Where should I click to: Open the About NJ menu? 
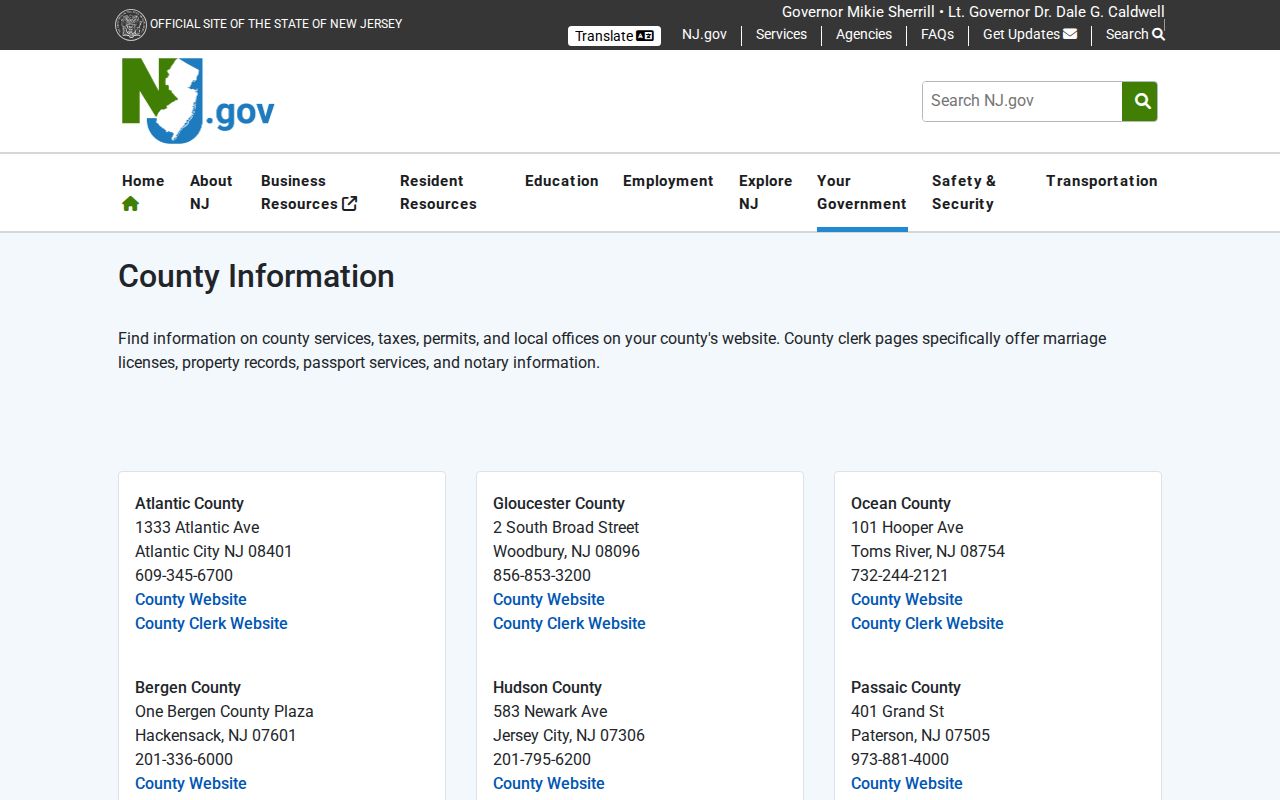coord(211,192)
